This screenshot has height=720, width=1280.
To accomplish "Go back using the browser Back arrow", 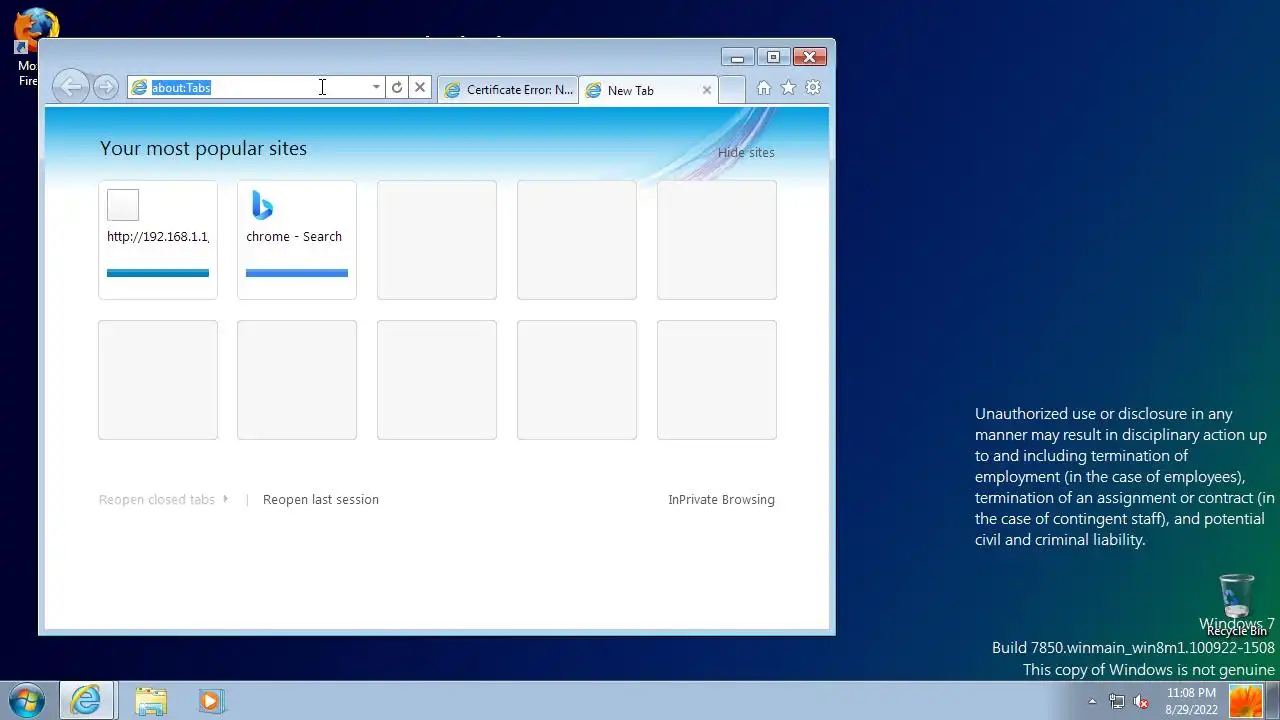I will pyautogui.click(x=71, y=87).
